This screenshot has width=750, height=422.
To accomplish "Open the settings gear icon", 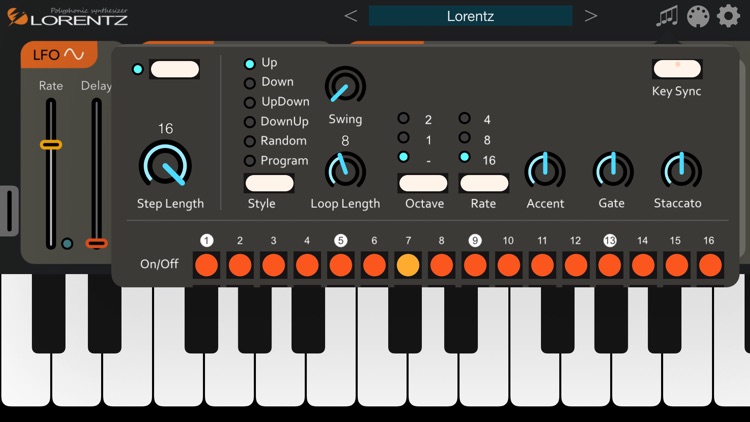I will click(x=728, y=16).
